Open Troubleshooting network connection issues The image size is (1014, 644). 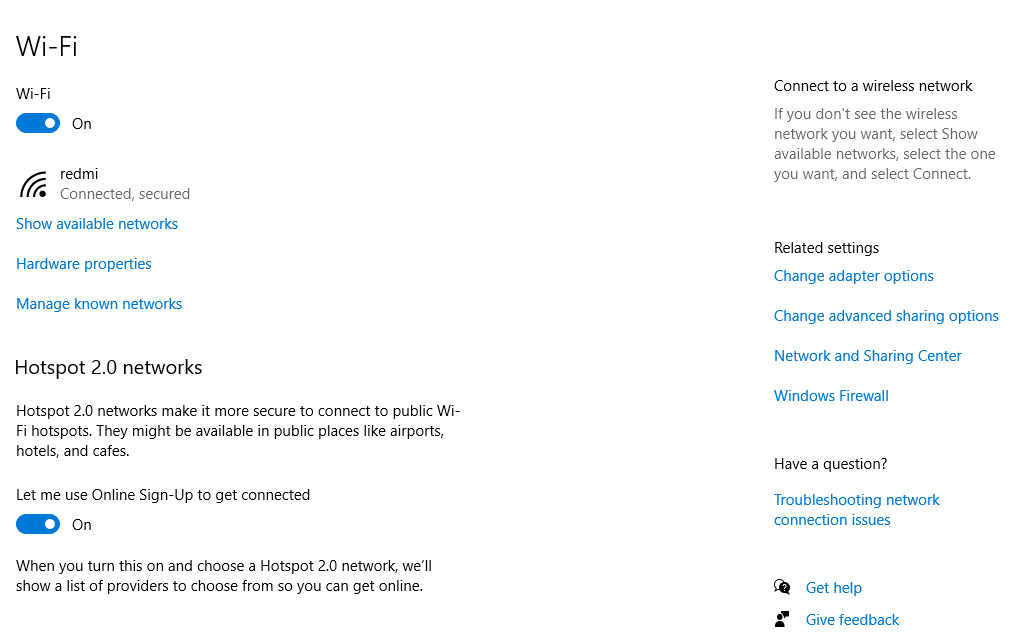pyautogui.click(x=856, y=509)
